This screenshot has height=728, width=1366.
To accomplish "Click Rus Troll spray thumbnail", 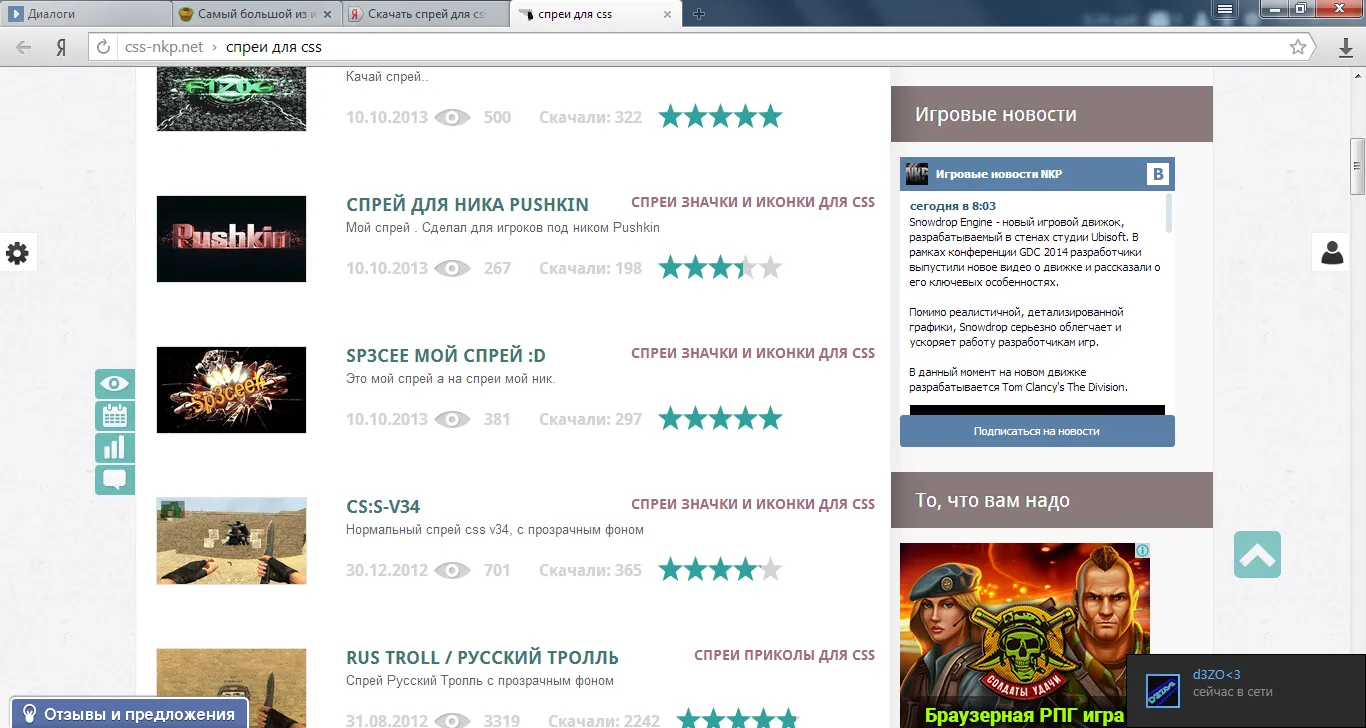I will [231, 688].
